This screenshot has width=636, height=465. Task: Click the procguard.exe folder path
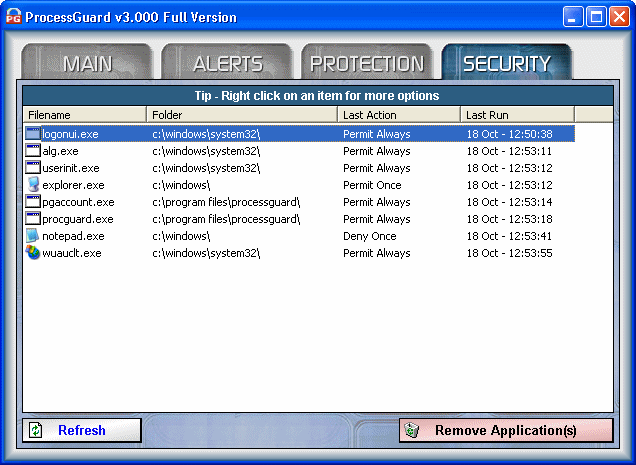[x=226, y=219]
